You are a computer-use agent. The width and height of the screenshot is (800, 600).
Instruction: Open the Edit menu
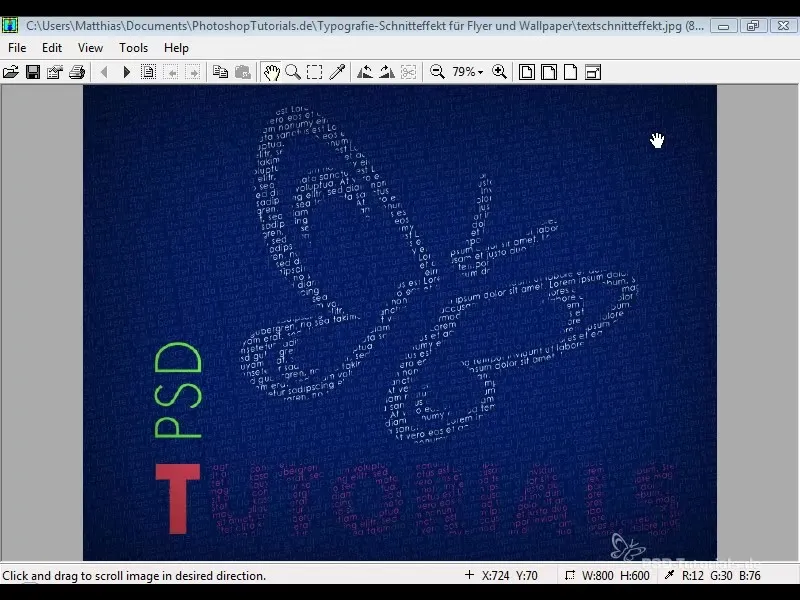pyautogui.click(x=52, y=47)
